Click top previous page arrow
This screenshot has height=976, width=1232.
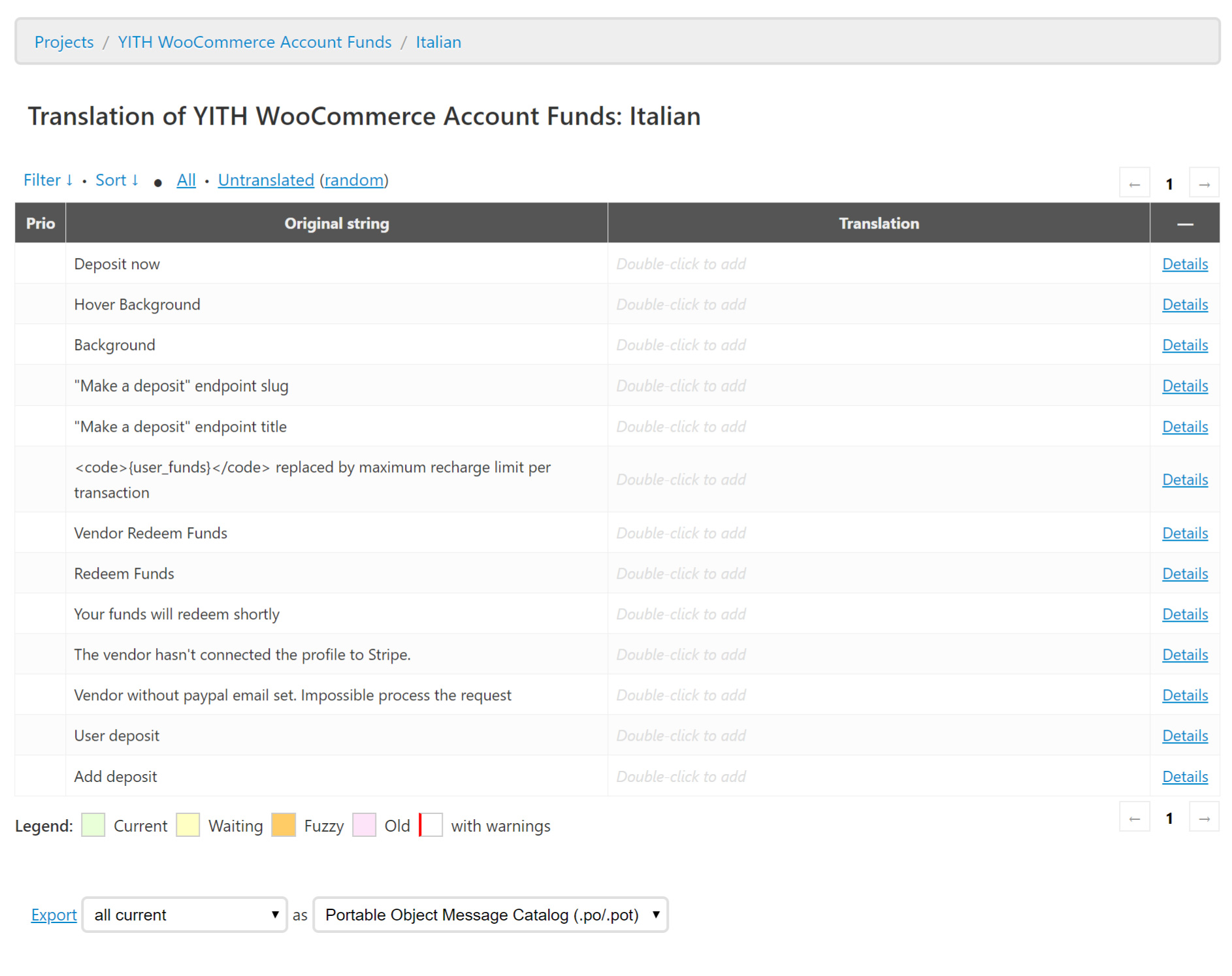pos(1135,184)
